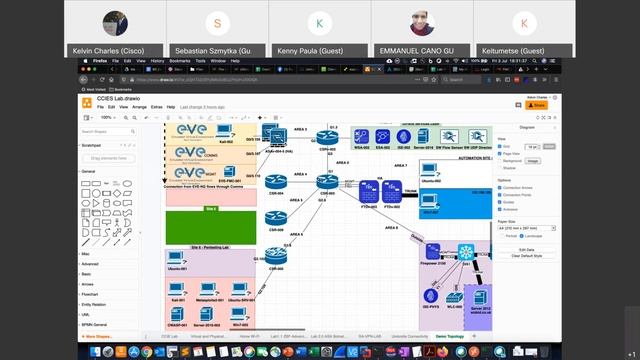Select the ISE-002 fingerprint icon
The image size is (640, 360).
[x=403, y=136]
